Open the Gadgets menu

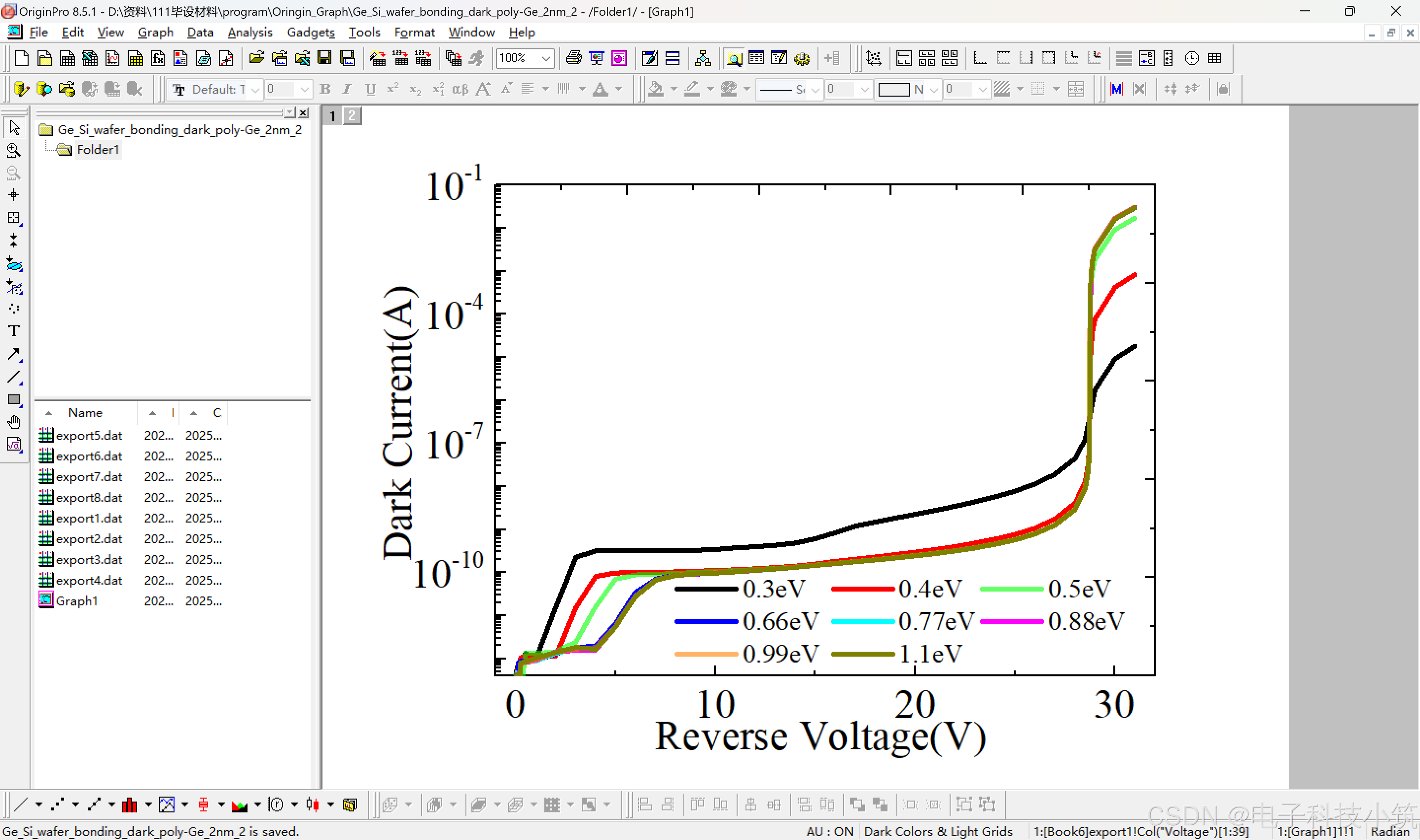(x=311, y=32)
